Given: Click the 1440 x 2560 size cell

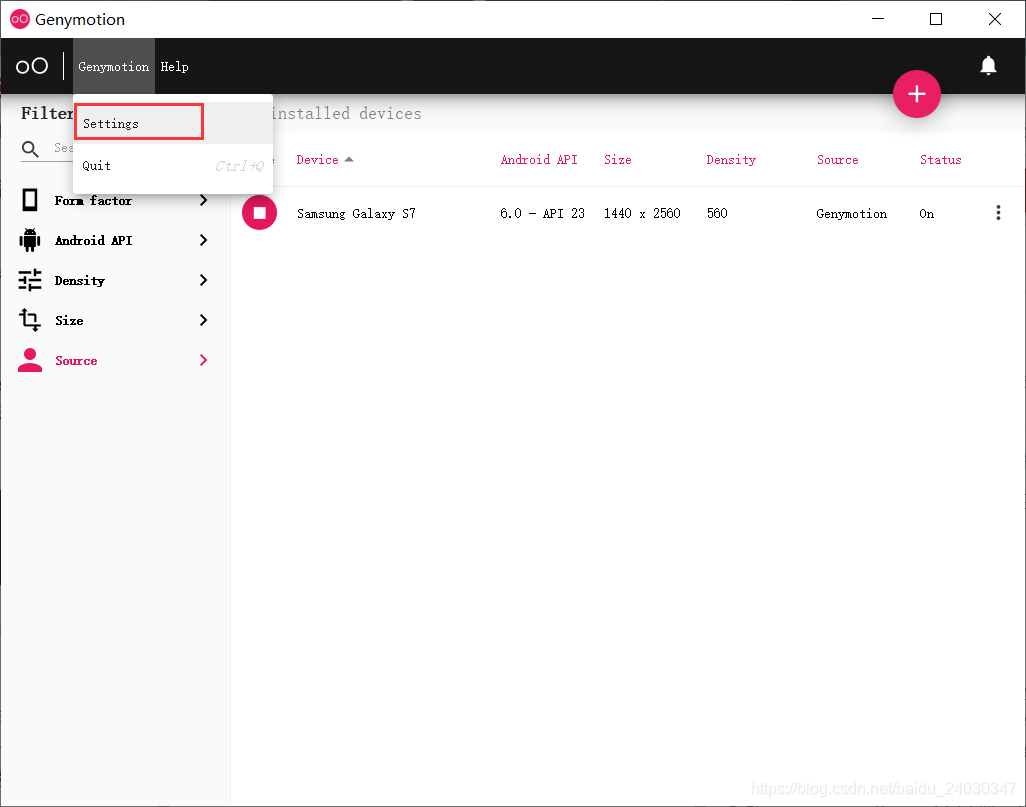Looking at the screenshot, I should pos(642,213).
